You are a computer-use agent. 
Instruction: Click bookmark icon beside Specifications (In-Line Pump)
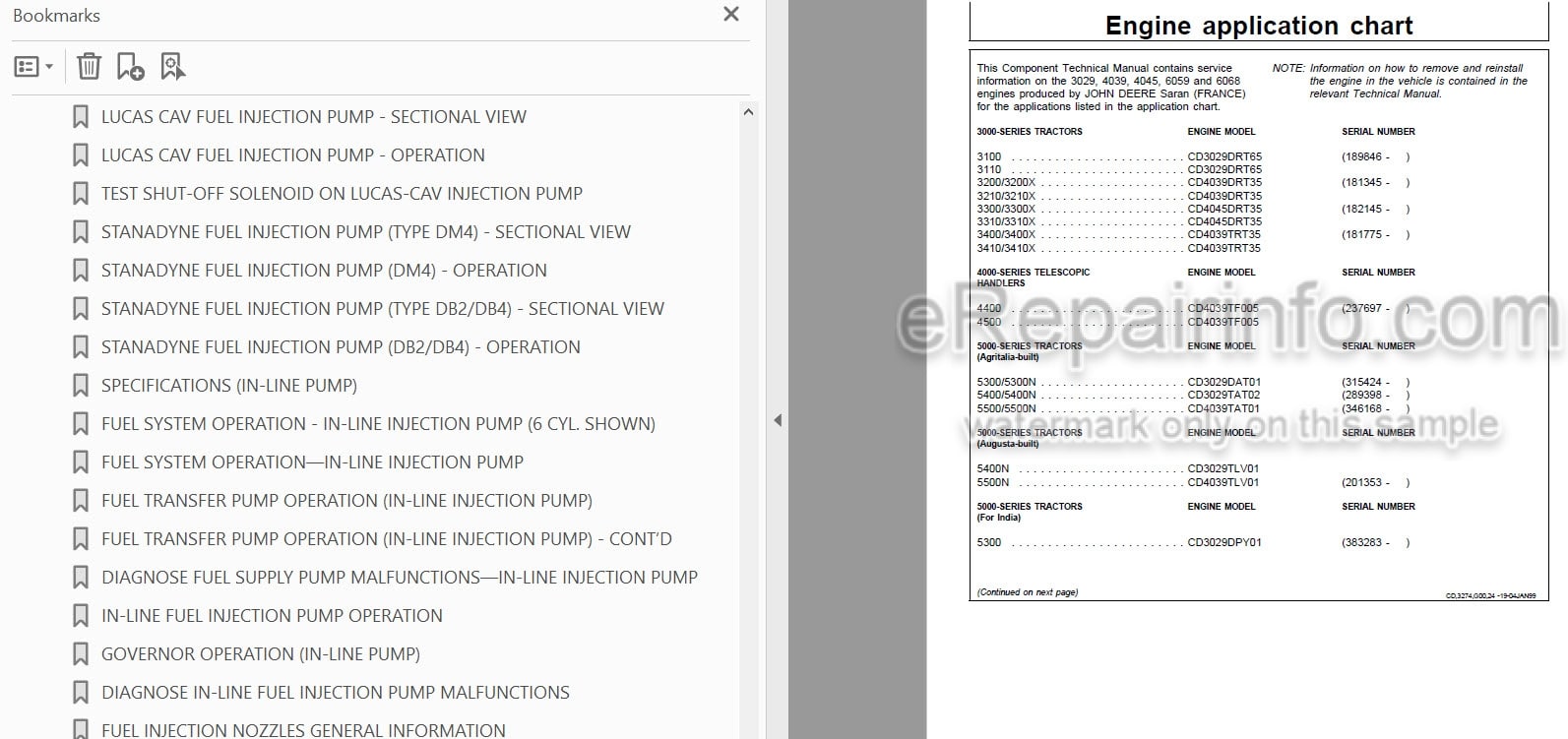[81, 385]
